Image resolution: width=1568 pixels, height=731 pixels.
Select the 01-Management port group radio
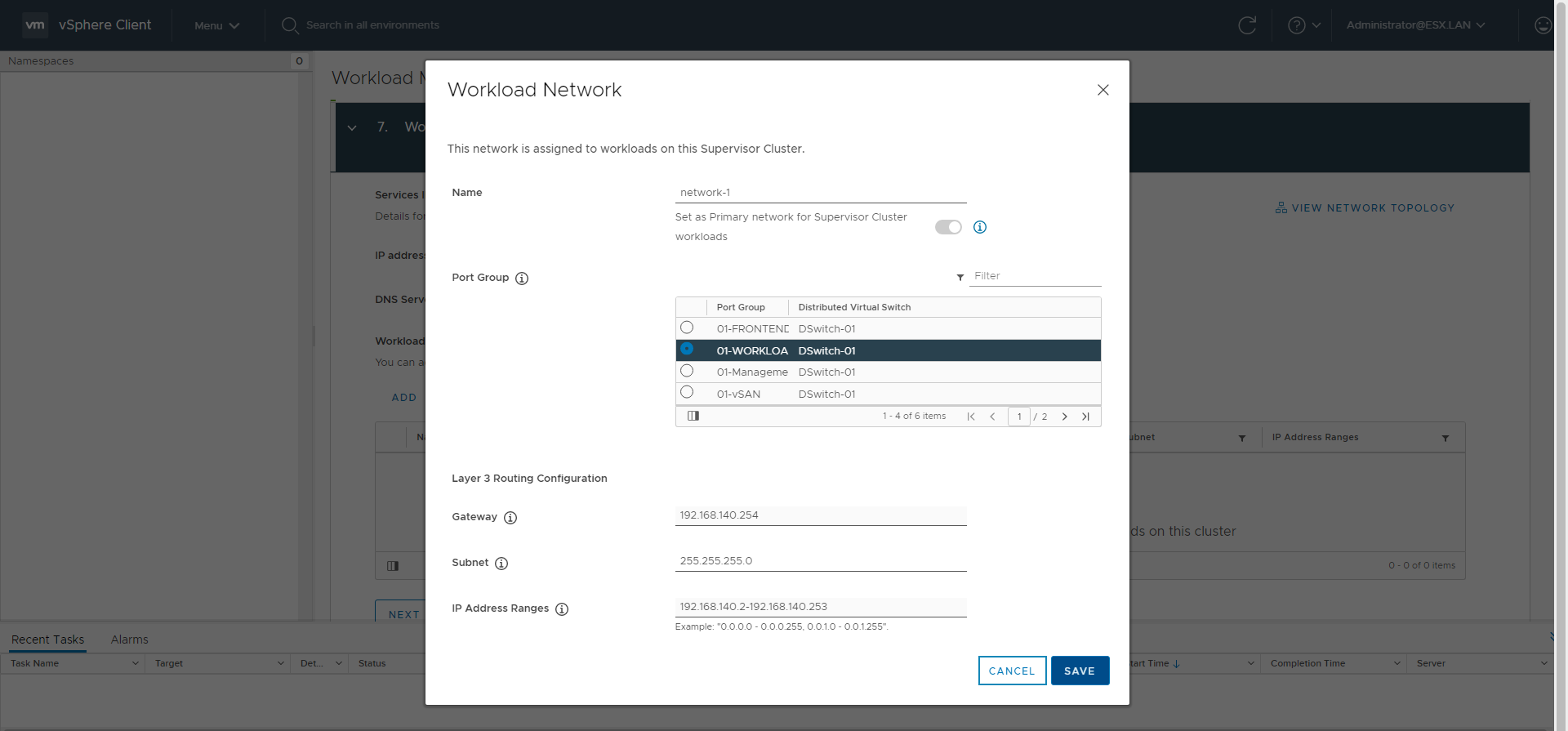click(687, 371)
